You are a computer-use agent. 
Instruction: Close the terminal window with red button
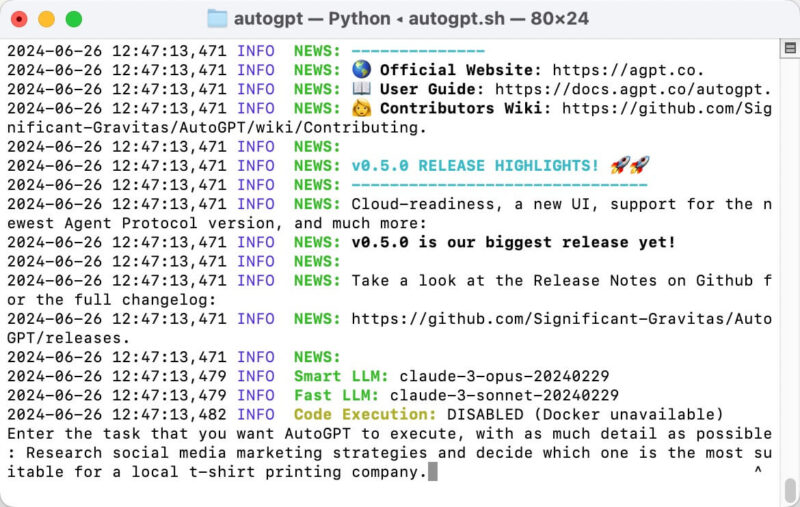pos(19,18)
